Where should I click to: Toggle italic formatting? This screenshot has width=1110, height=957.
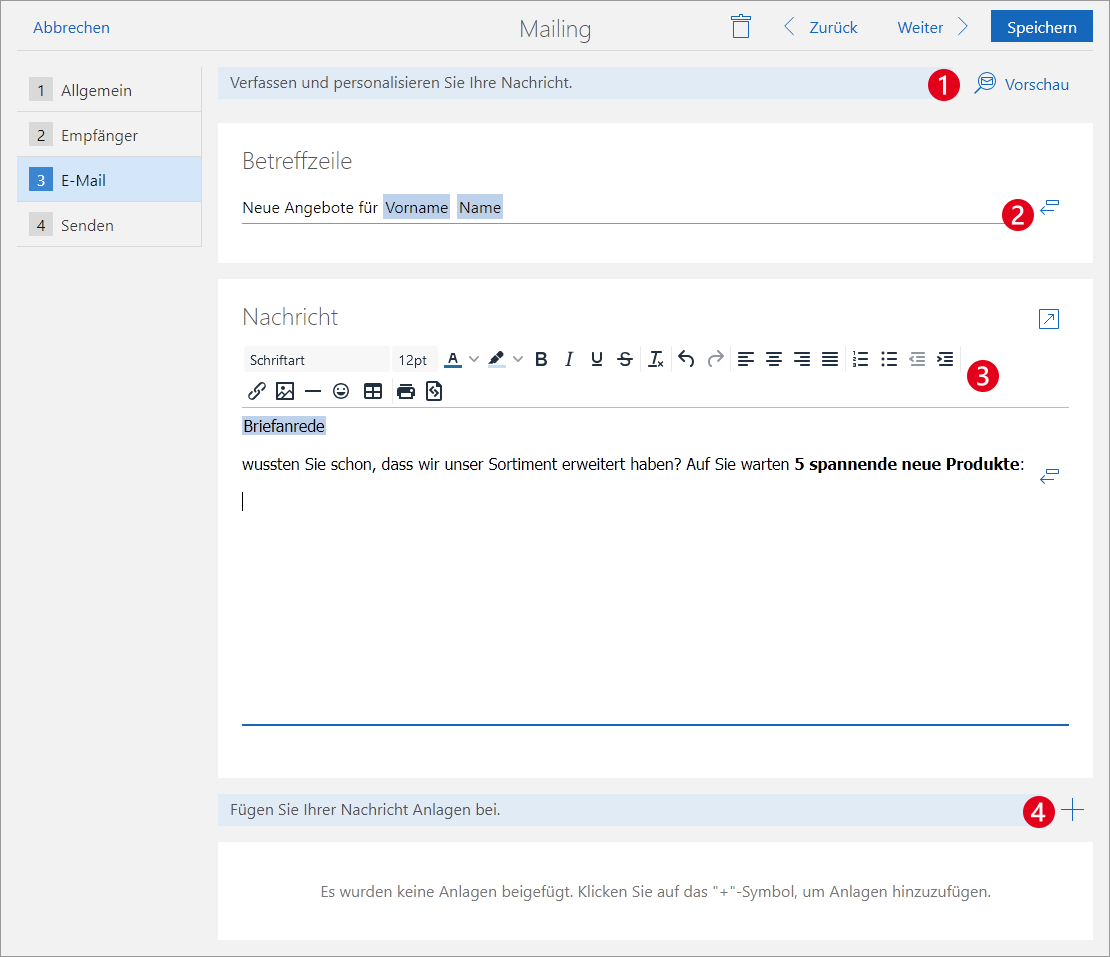[x=569, y=359]
